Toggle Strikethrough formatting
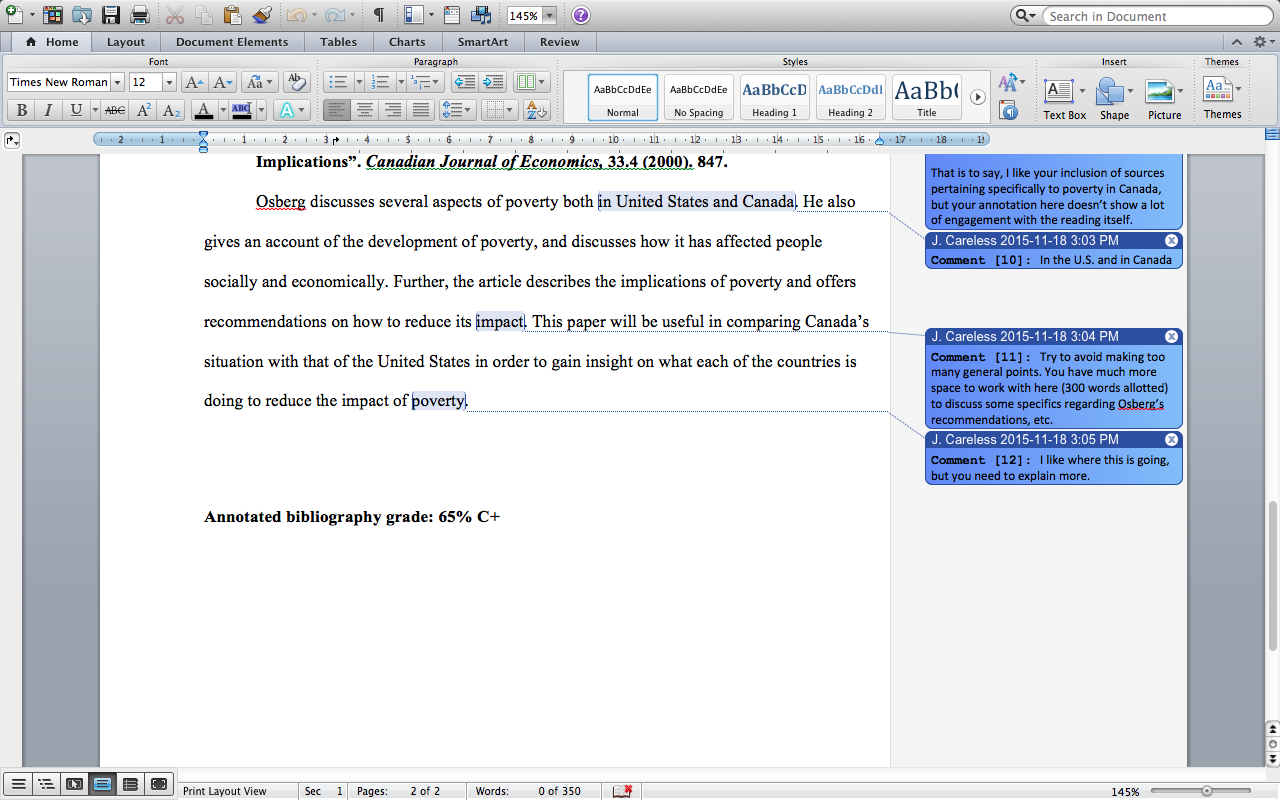 pos(115,110)
